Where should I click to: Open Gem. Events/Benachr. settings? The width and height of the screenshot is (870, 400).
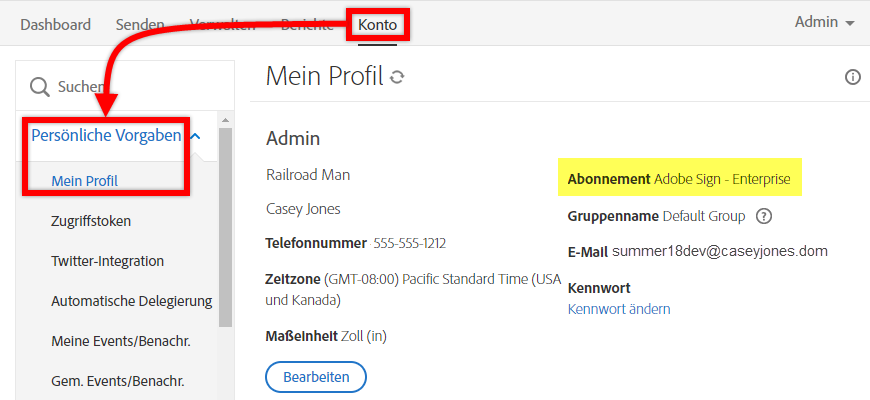pos(117,381)
